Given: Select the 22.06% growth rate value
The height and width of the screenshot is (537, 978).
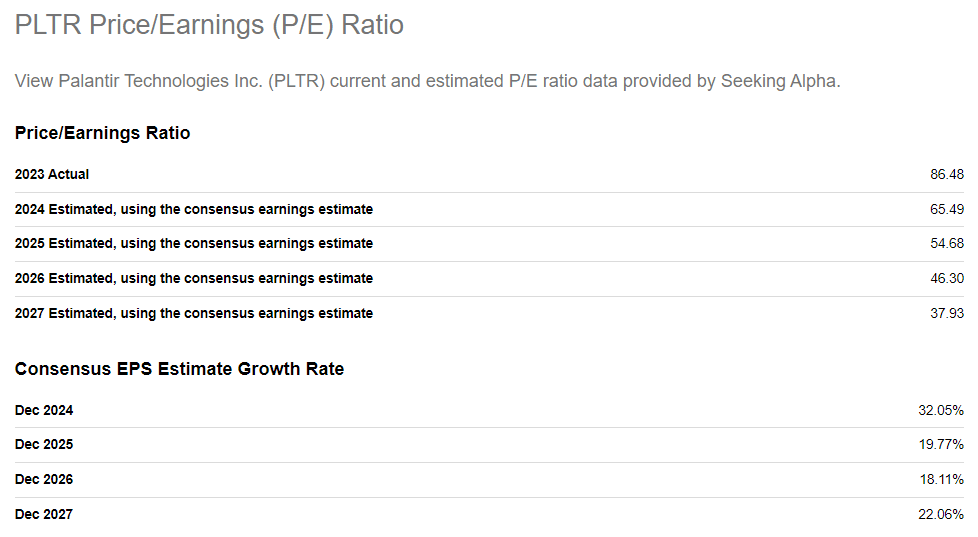Looking at the screenshot, I should [x=942, y=514].
